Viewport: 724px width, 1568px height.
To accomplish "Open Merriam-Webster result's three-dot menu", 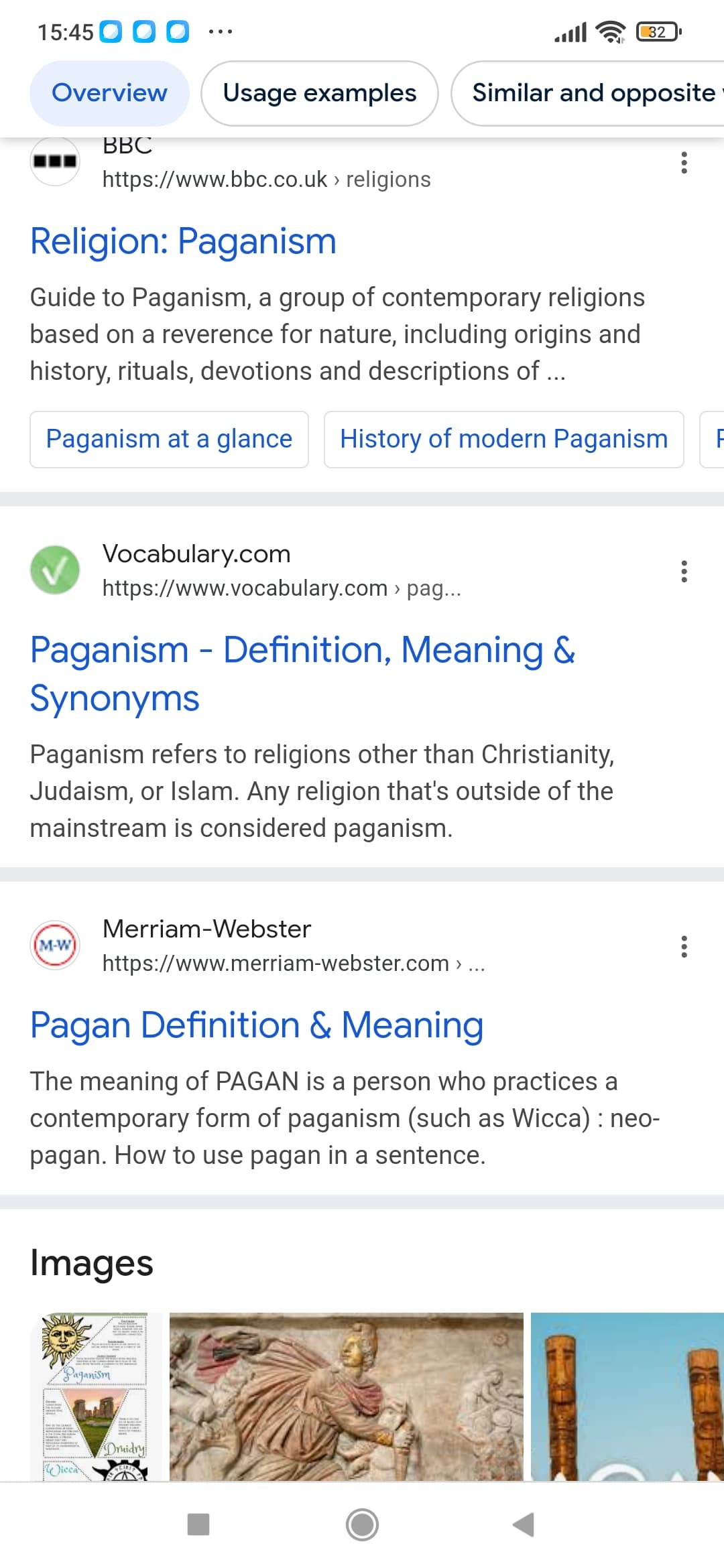I will (x=684, y=947).
